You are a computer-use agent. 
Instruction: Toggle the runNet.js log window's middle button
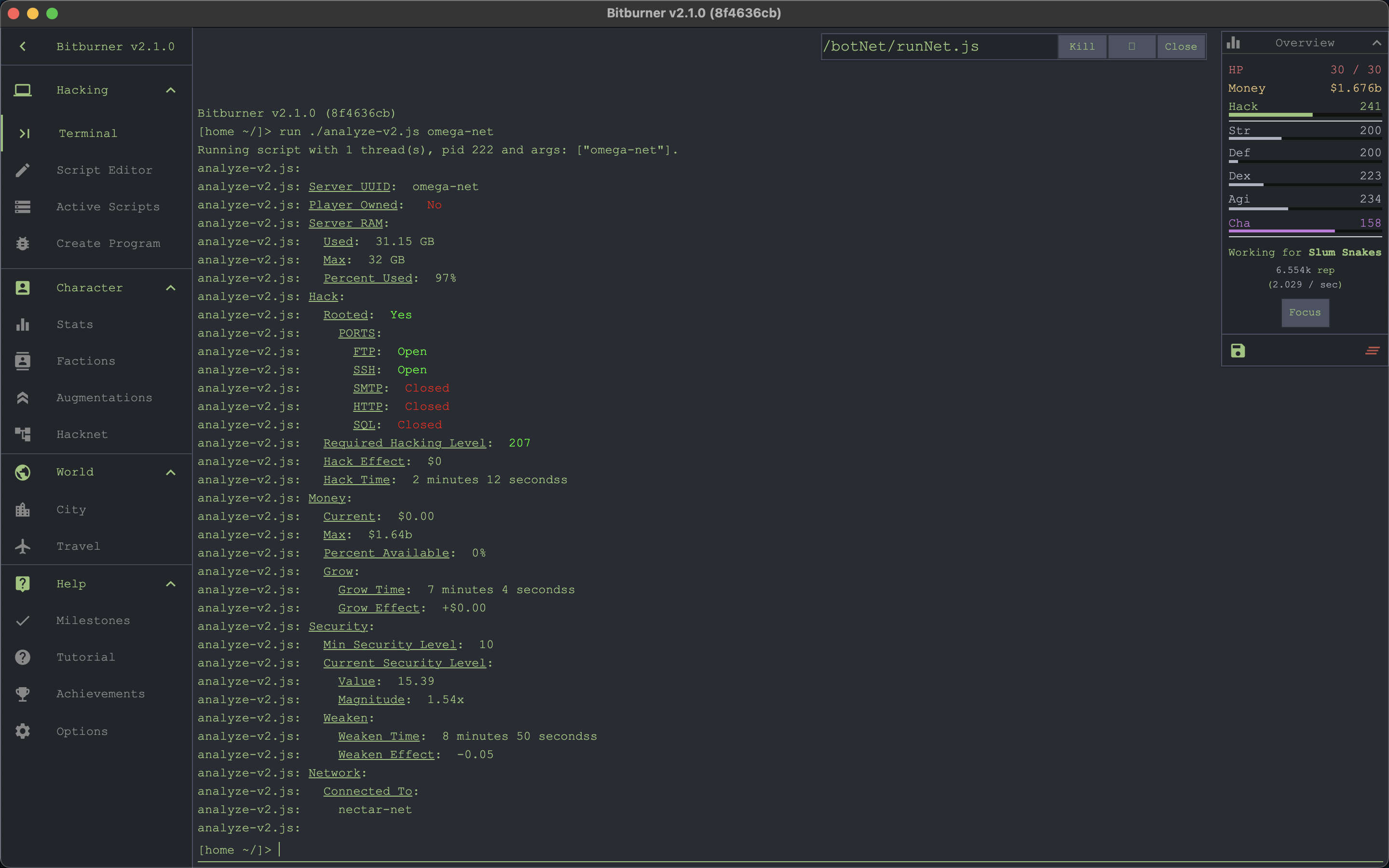pyautogui.click(x=1131, y=46)
